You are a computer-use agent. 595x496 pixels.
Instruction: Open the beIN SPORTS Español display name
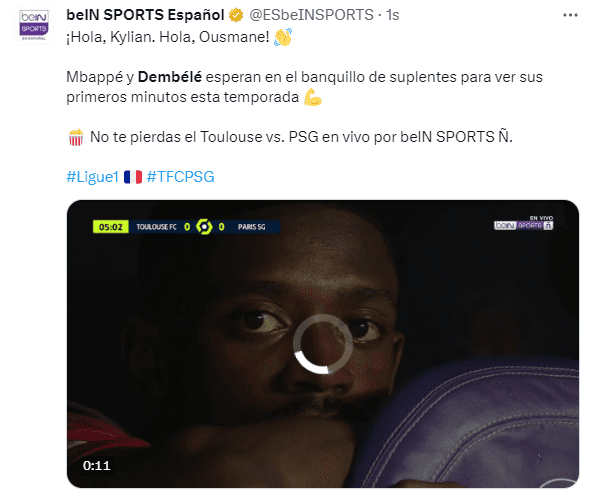[x=145, y=15]
